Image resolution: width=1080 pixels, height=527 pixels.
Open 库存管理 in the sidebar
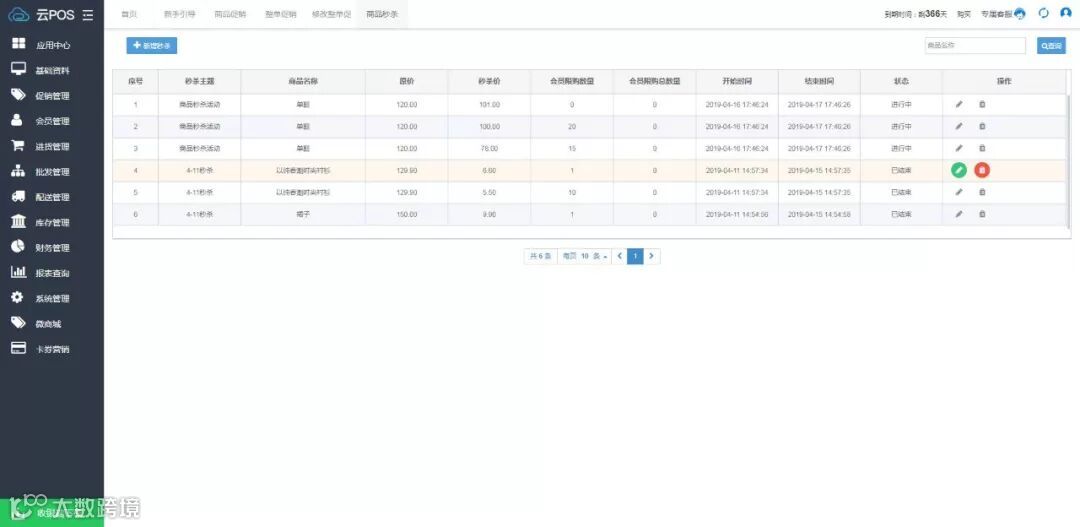pos(52,223)
